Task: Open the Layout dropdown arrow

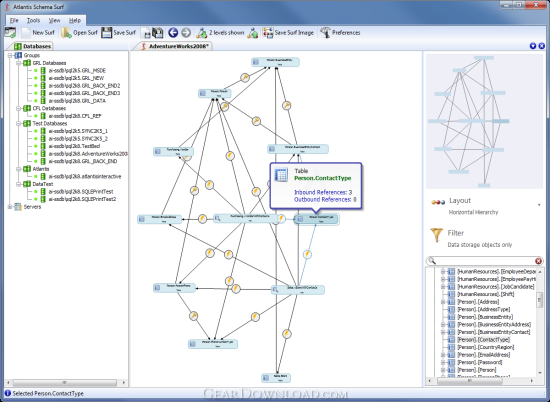Action: pyautogui.click(x=539, y=205)
